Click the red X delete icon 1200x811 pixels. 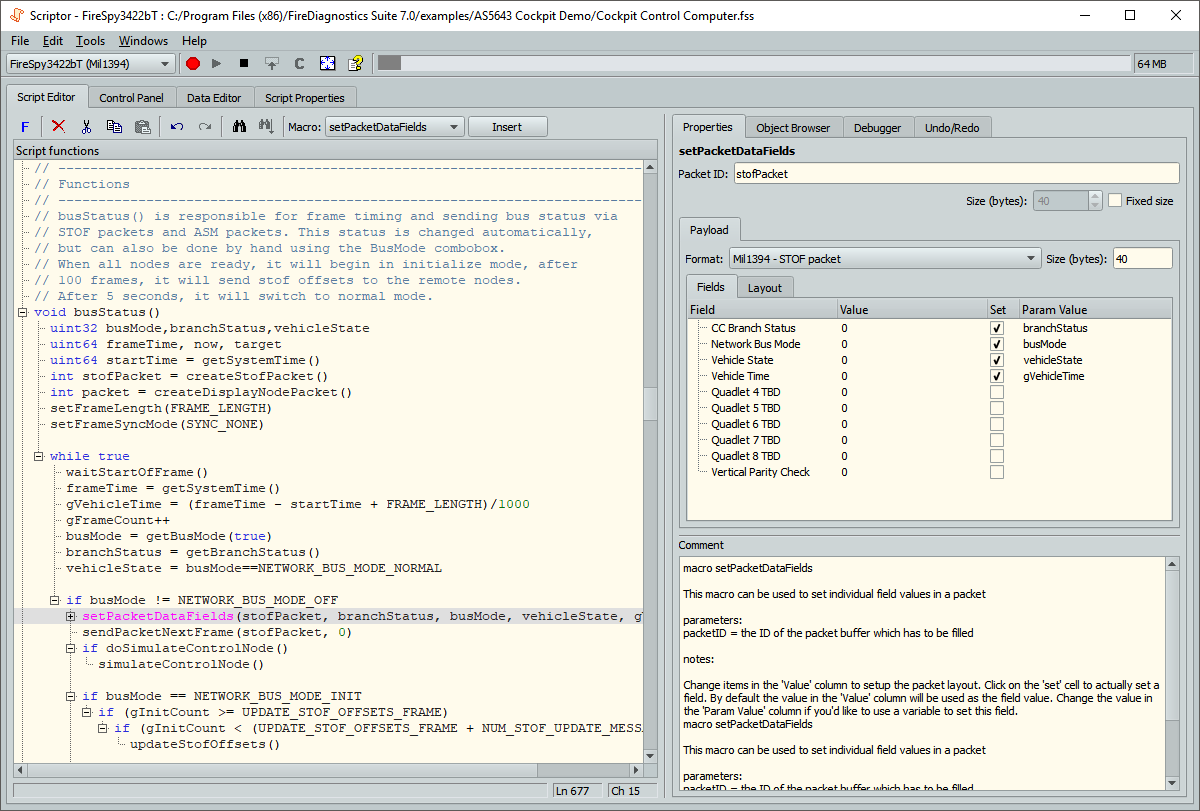pos(58,127)
